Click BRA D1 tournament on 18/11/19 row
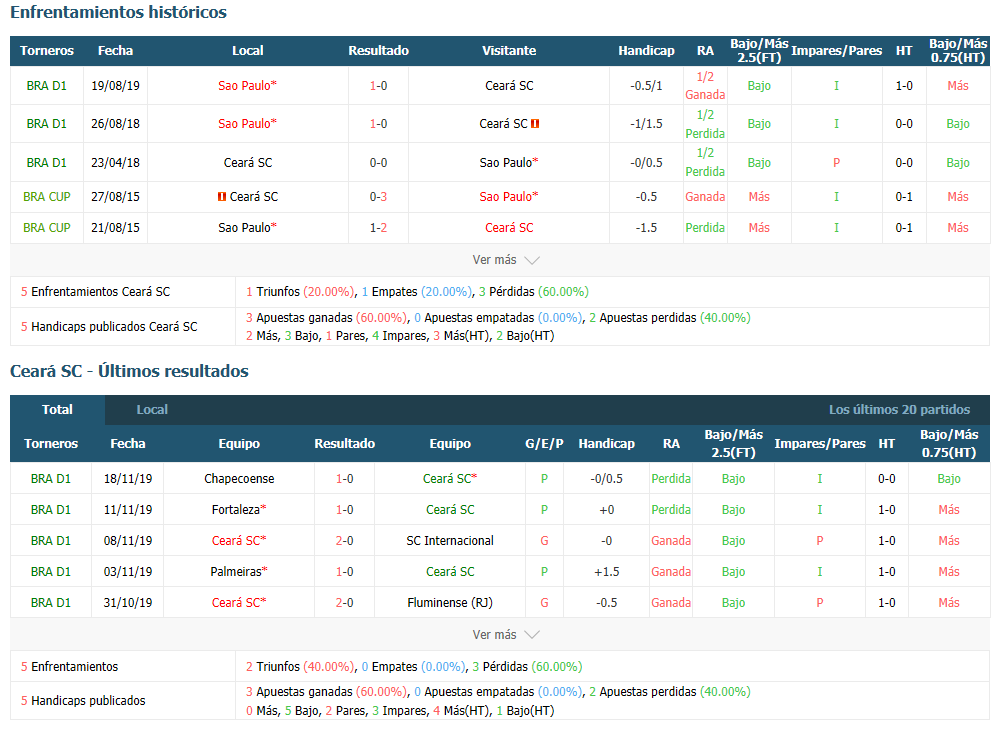The height and width of the screenshot is (732, 1008). (51, 479)
